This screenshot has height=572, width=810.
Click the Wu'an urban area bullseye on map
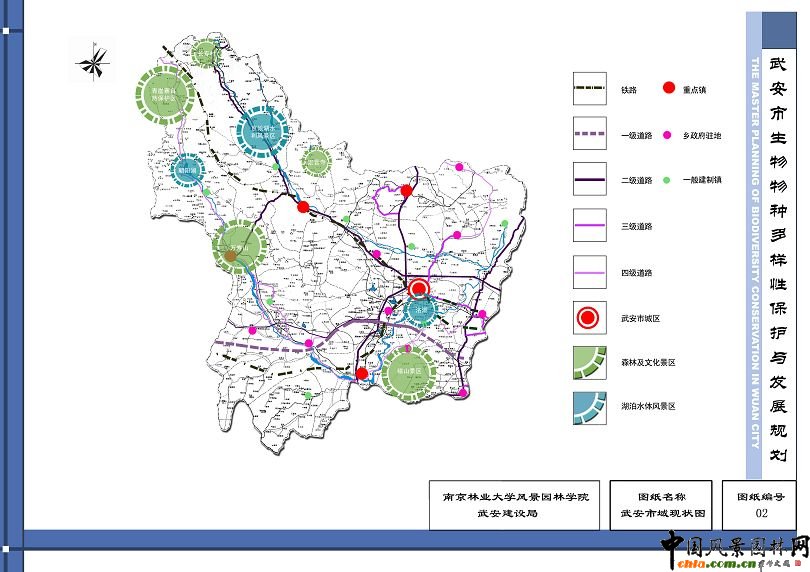(420, 289)
